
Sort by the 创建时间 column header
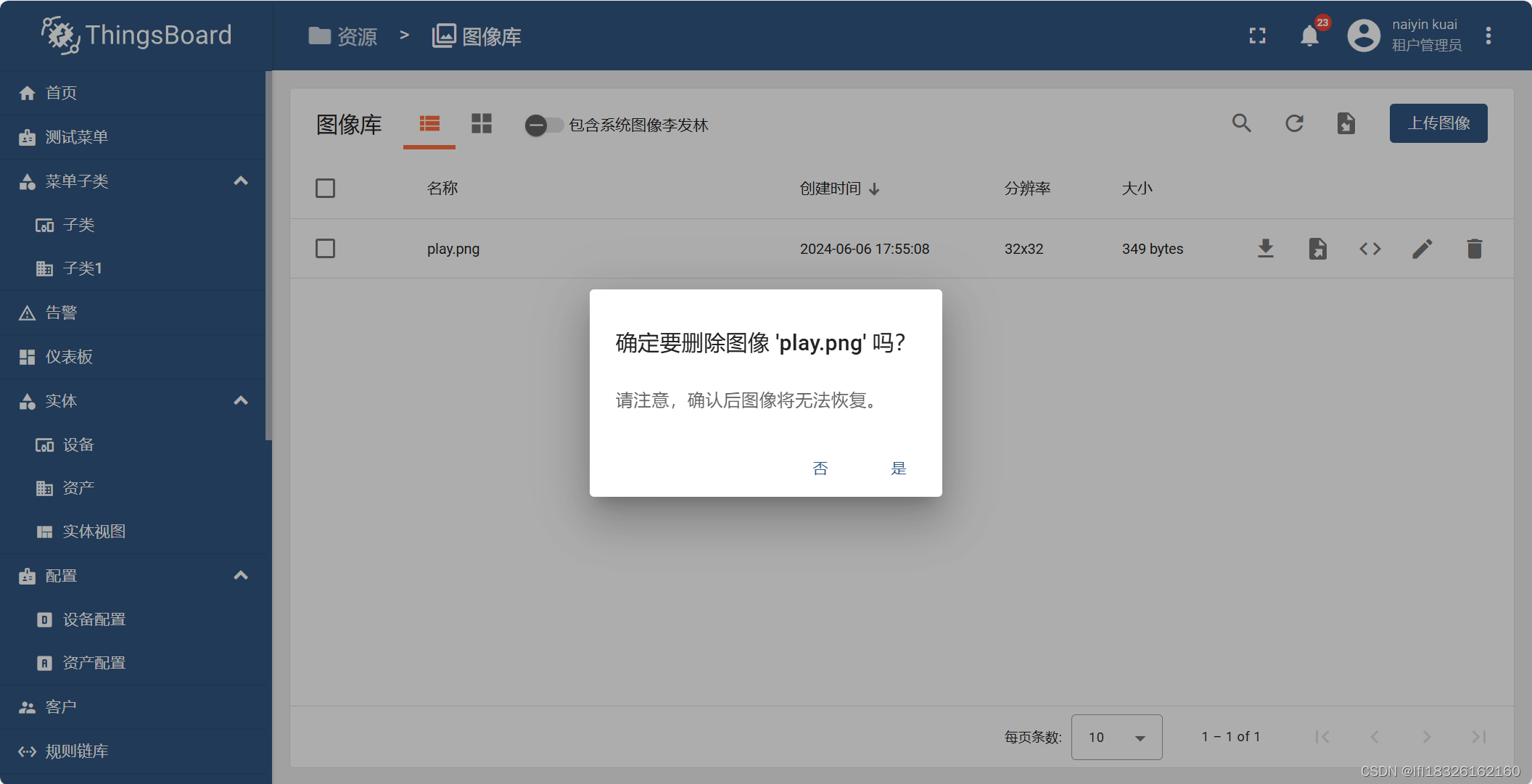(831, 189)
